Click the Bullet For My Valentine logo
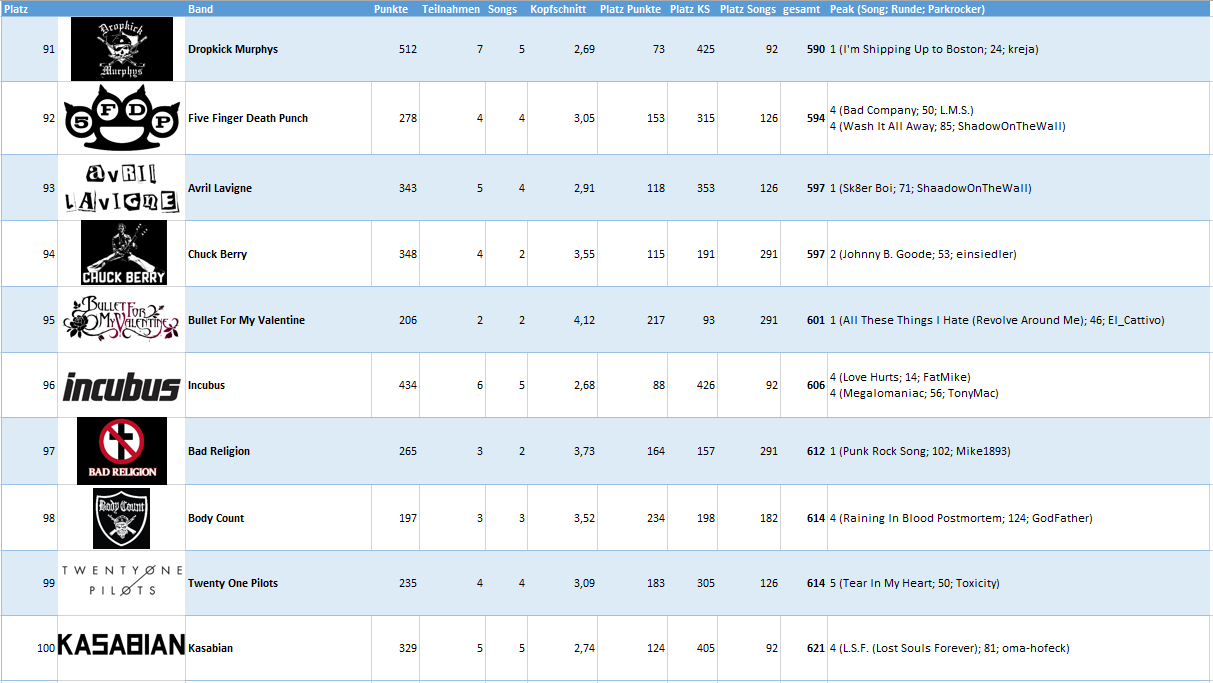The image size is (1213, 683). 121,319
